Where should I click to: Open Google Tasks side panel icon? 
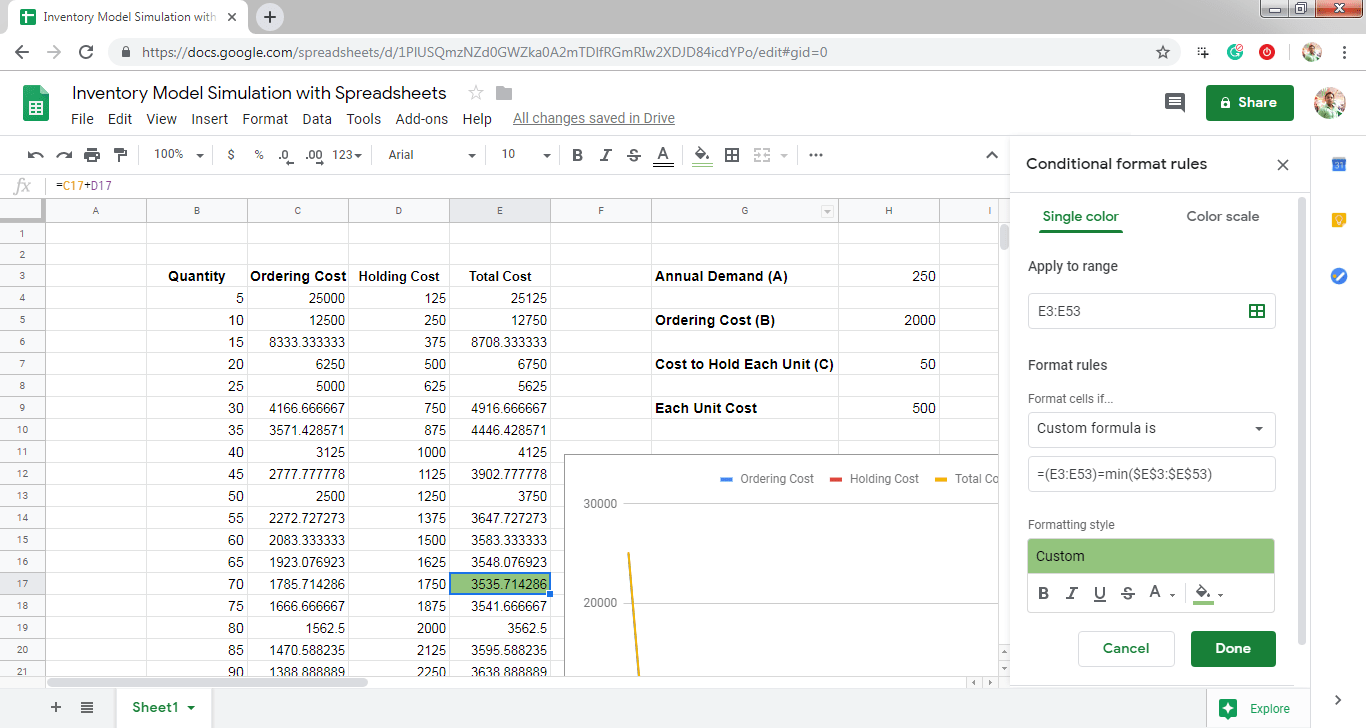coord(1339,276)
